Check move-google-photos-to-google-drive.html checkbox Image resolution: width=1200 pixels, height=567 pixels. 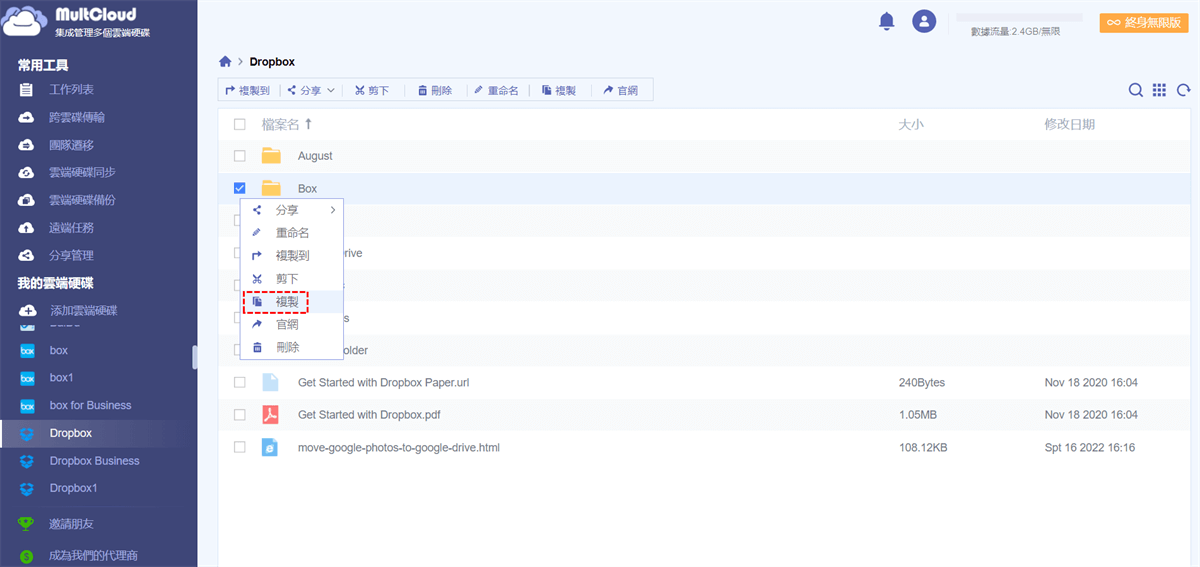[x=239, y=447]
